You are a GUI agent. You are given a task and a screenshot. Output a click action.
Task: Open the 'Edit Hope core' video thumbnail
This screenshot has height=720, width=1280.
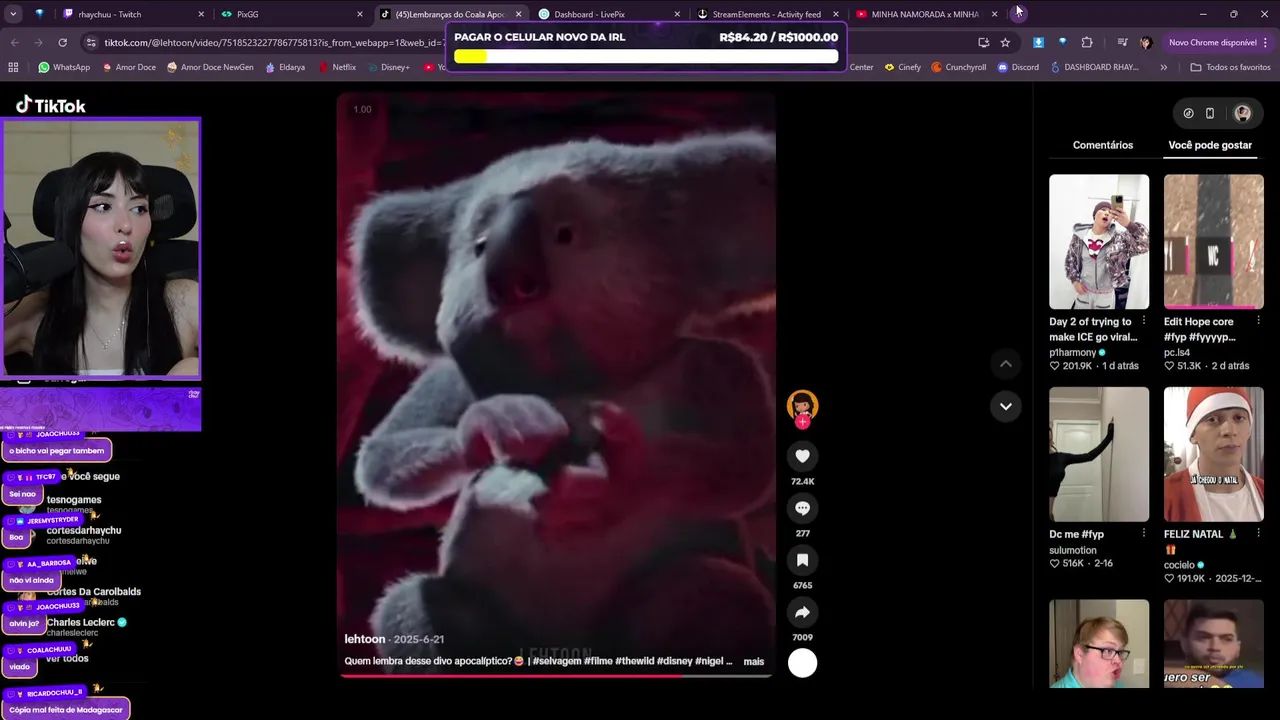pos(1214,242)
